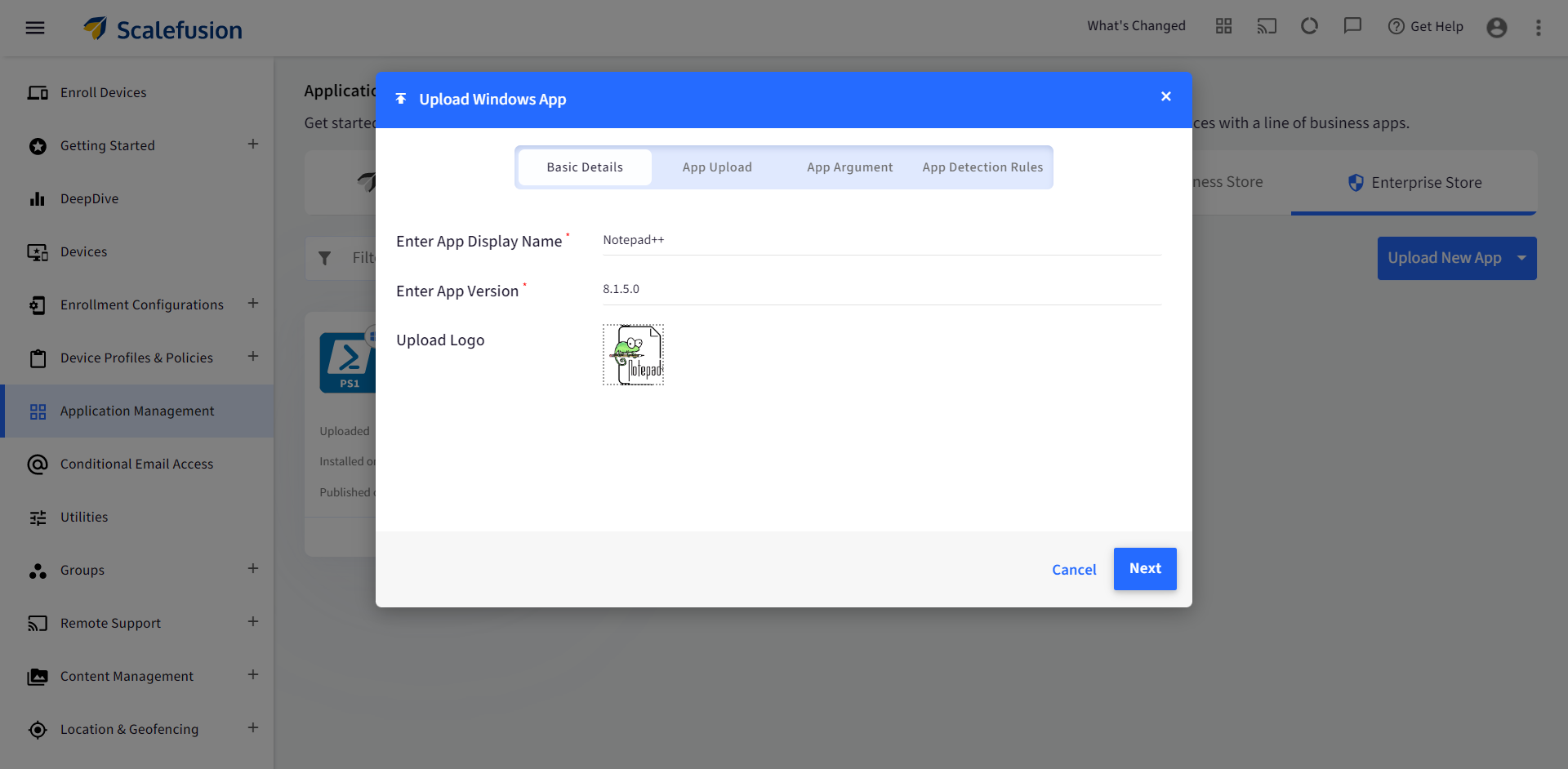Open the chat message icon in header
The image size is (1568, 769).
tap(1352, 26)
